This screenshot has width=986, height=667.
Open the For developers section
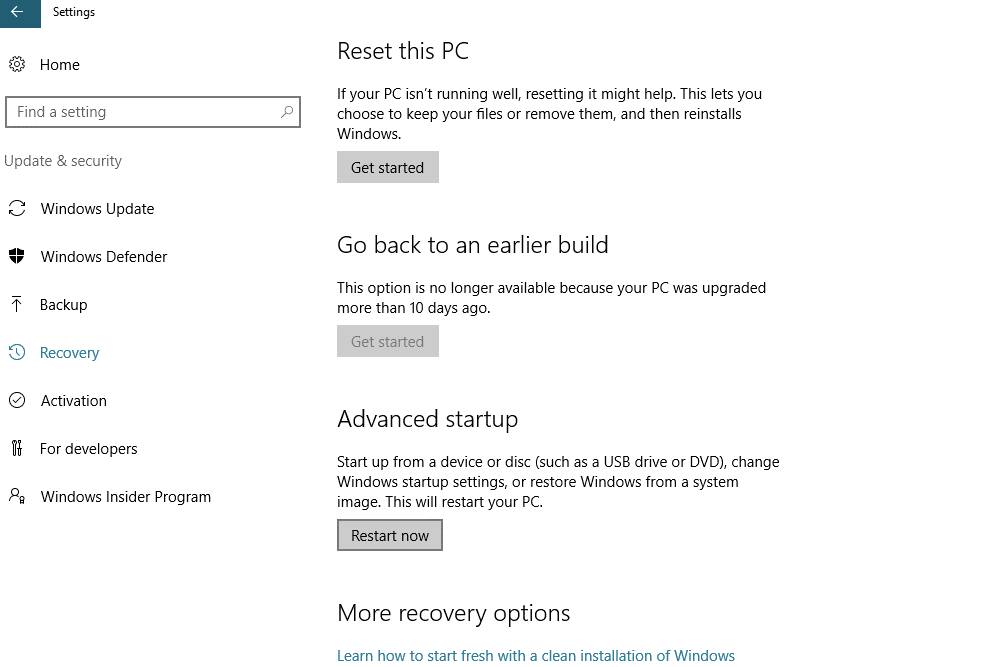[x=88, y=449]
